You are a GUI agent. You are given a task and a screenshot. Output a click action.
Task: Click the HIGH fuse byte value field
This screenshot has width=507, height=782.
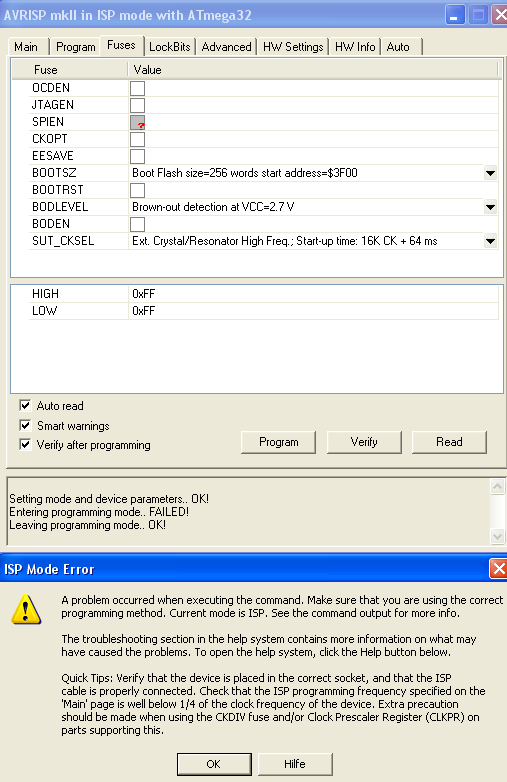tap(313, 294)
